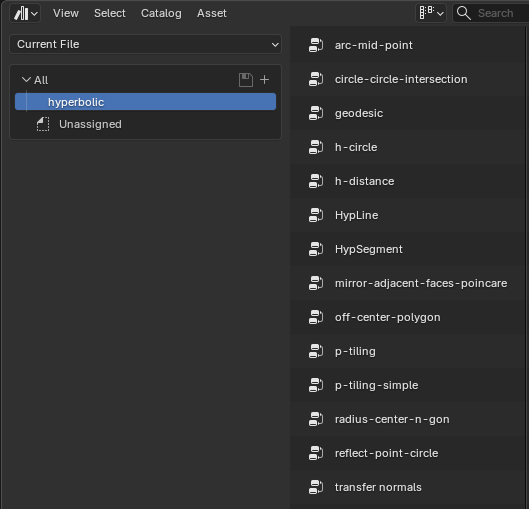Click node group icon of arc-mid-point
The width and height of the screenshot is (529, 509).
point(316,45)
